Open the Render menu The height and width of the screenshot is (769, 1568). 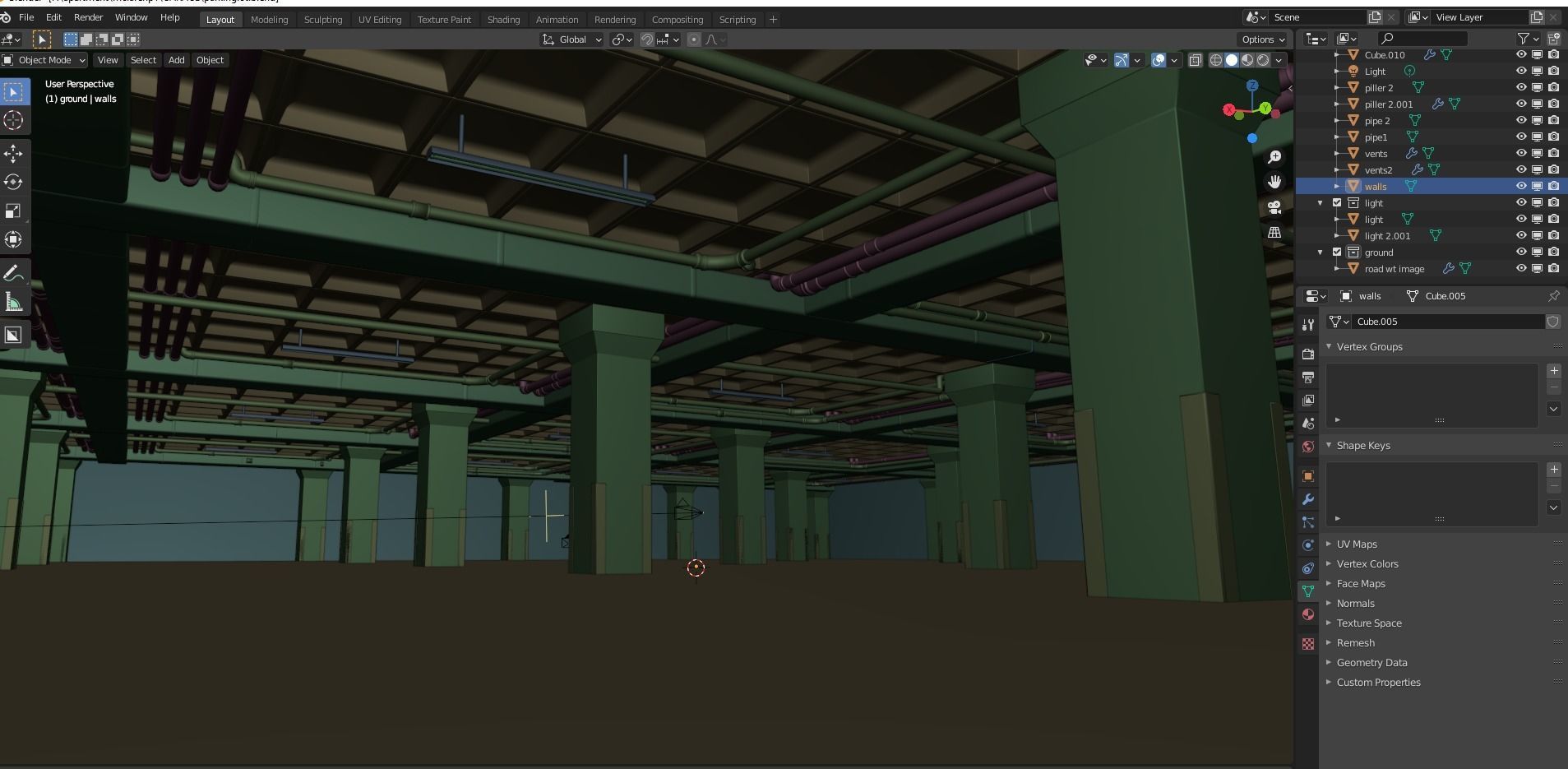click(88, 17)
